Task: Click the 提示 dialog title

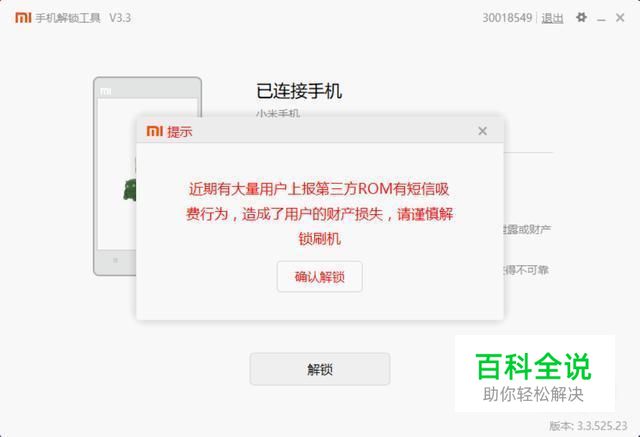Action: (x=180, y=131)
